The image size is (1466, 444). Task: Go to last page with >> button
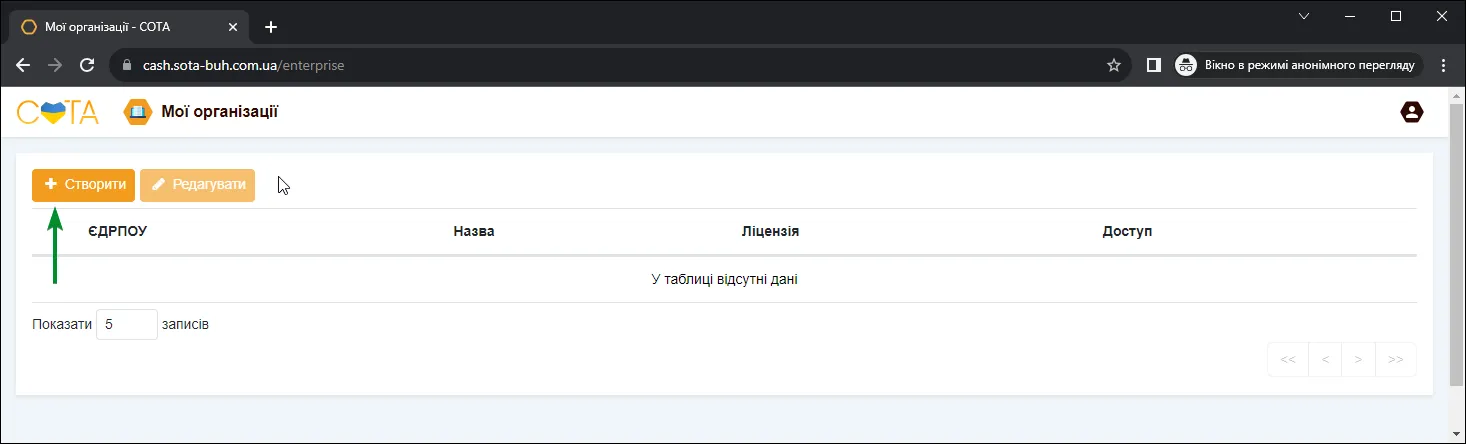1396,359
